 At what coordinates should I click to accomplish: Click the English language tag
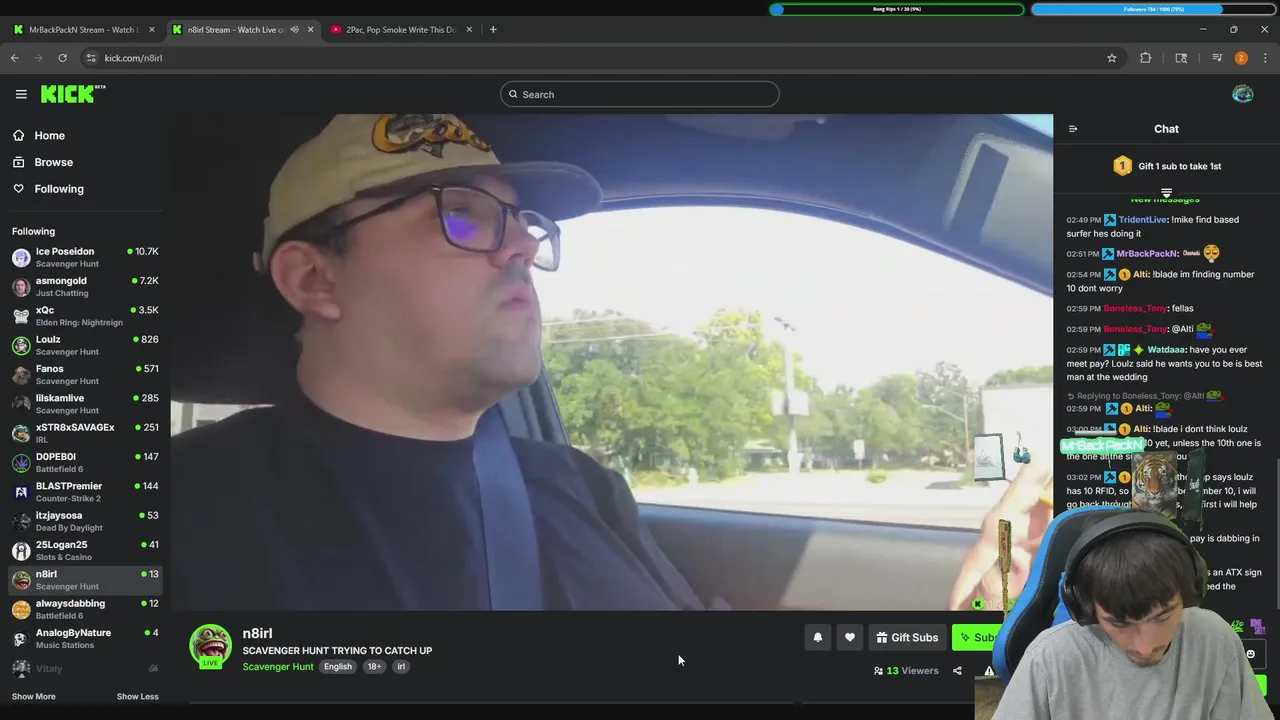(x=338, y=667)
